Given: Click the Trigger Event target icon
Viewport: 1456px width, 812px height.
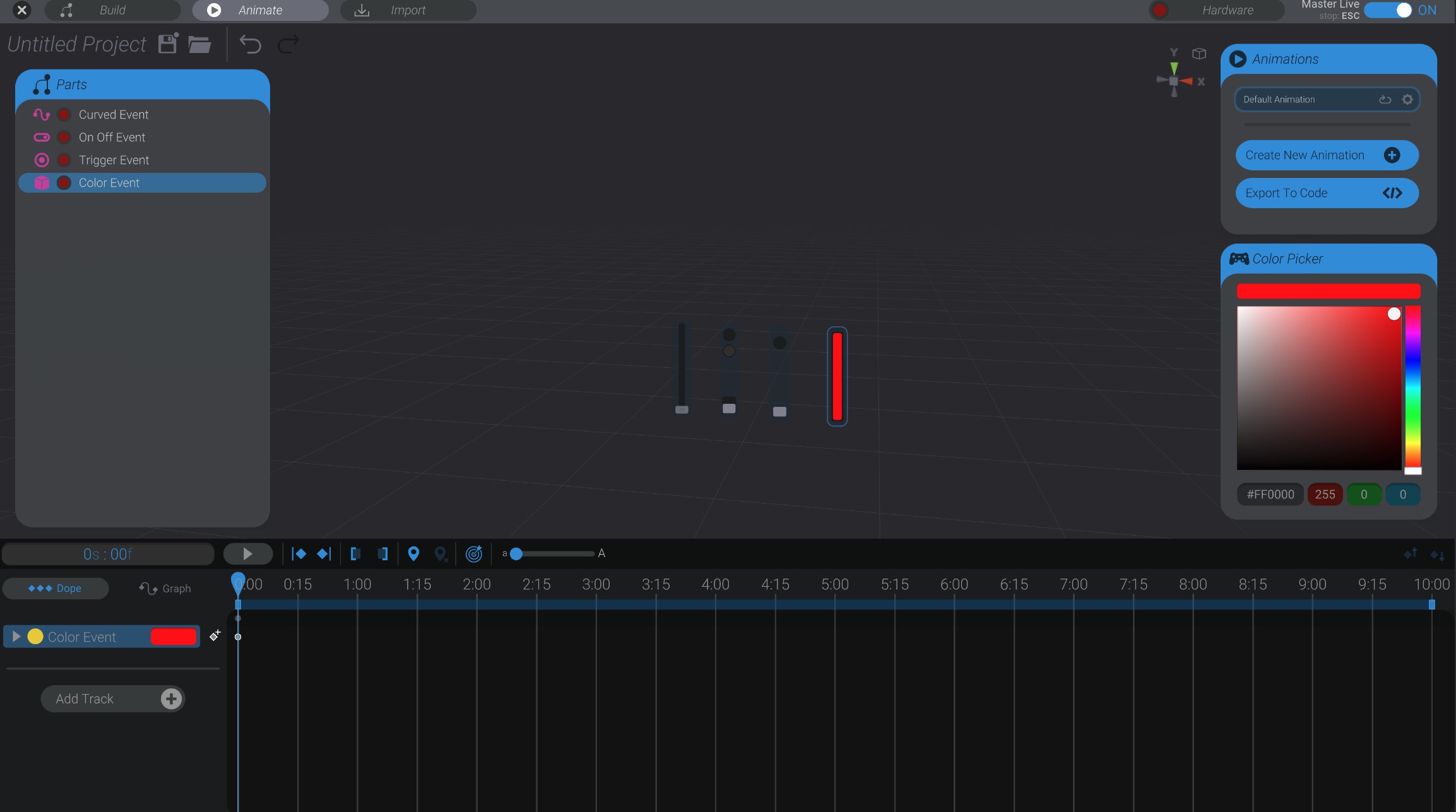Looking at the screenshot, I should (42, 160).
